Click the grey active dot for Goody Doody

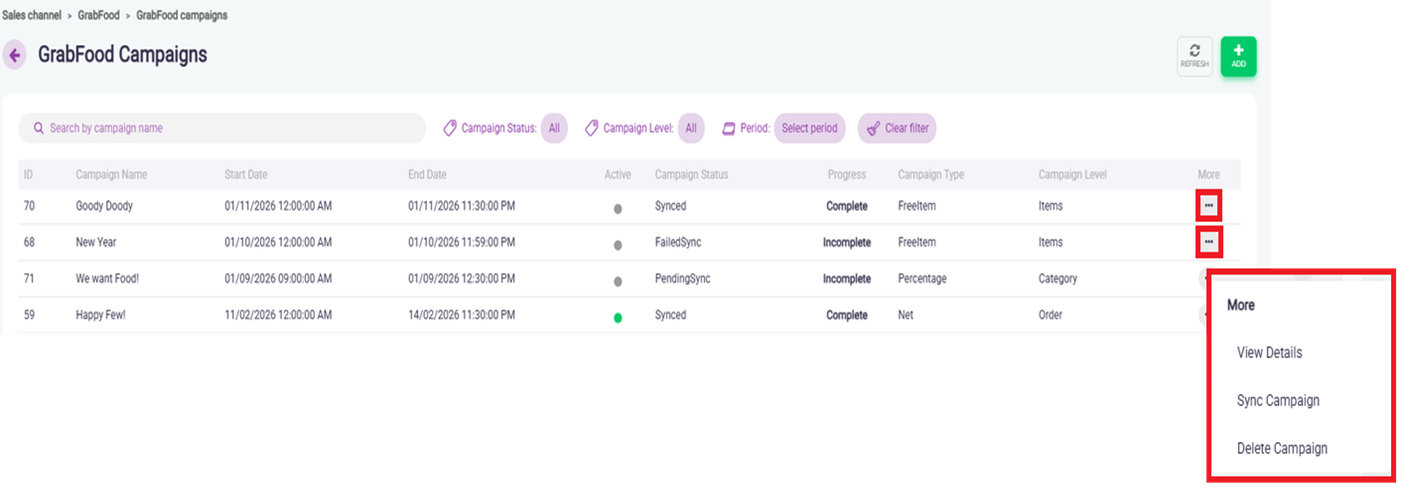(x=618, y=209)
